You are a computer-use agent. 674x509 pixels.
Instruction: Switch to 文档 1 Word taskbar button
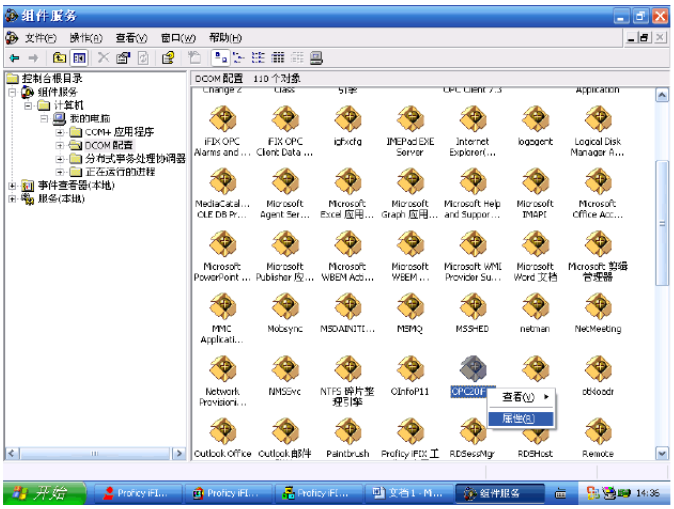409,493
